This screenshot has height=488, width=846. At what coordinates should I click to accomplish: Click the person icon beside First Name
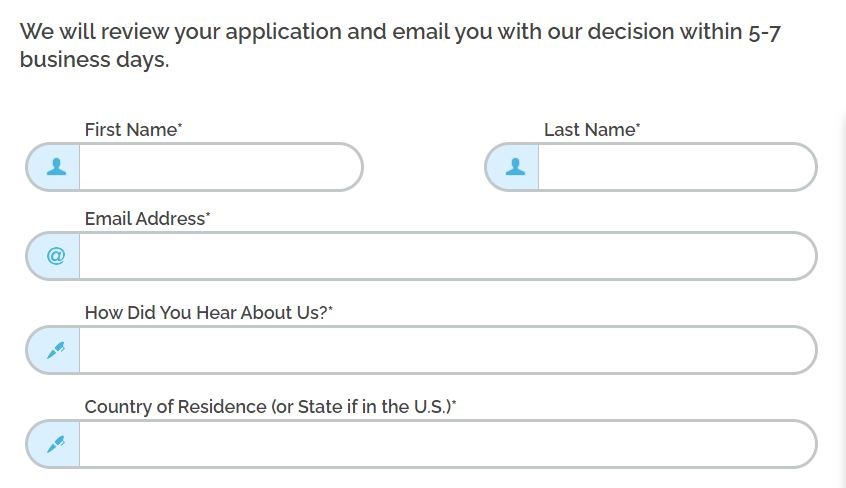click(x=56, y=167)
